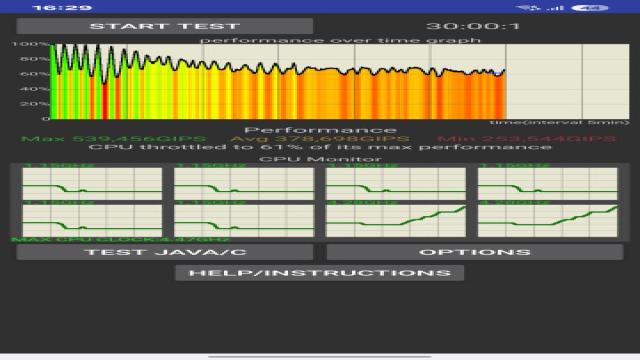640x360 pixels.
Task: Select the TEST JAVA/C button
Action: pos(164,252)
